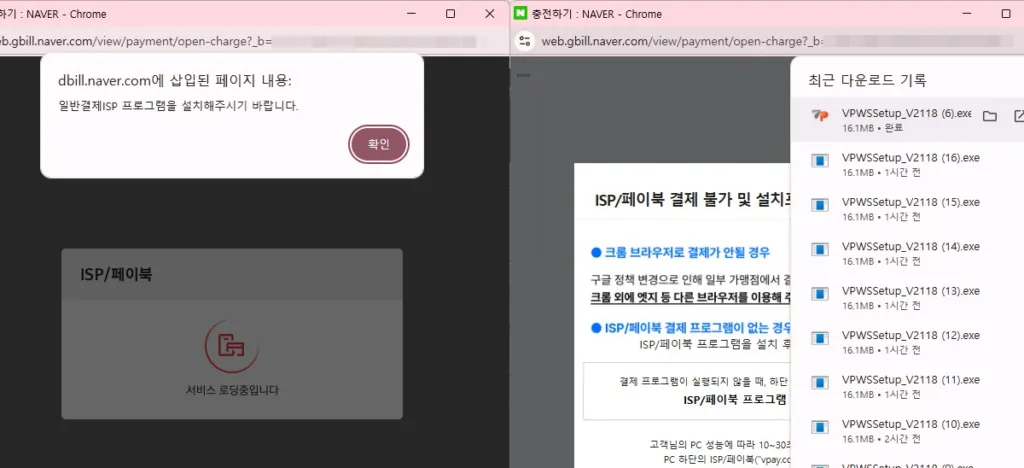Click the 일반결제ISP 프로그램 설치 alert message
This screenshot has height=468, width=1024.
(178, 106)
